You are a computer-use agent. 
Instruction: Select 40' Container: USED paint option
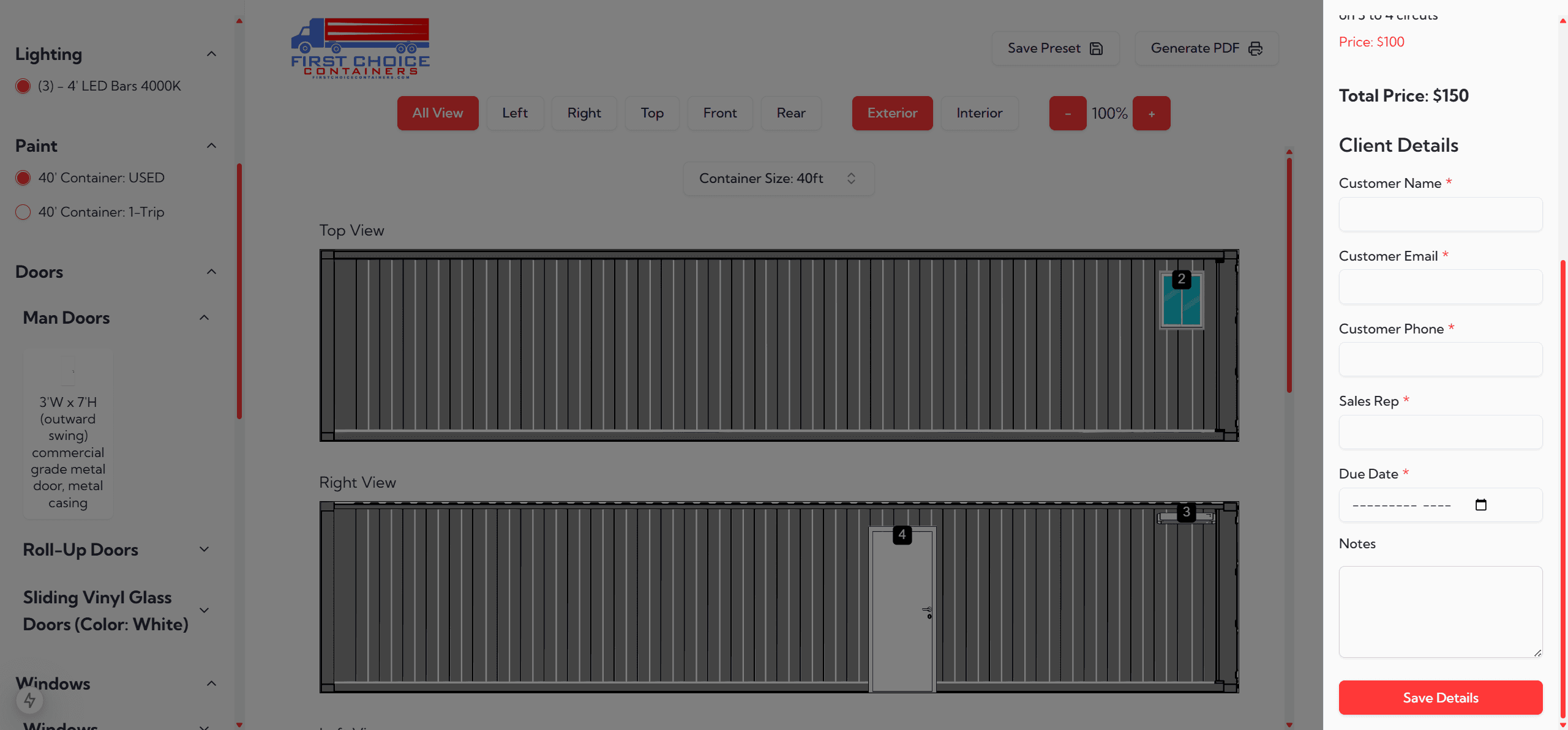point(23,178)
